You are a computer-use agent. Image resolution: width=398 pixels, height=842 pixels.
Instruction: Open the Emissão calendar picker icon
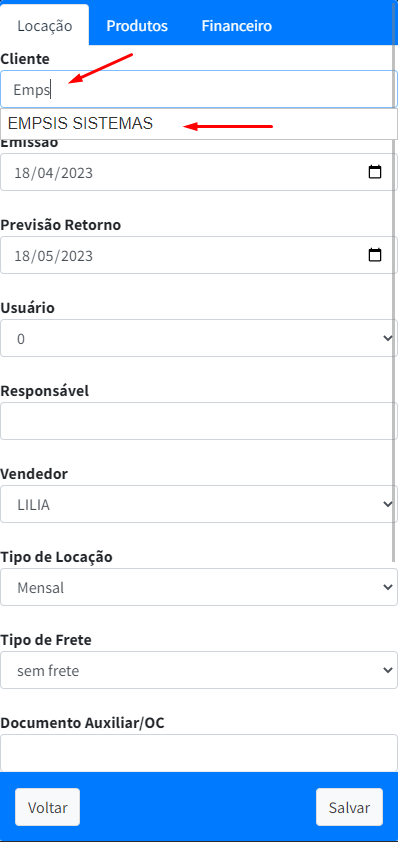click(375, 172)
